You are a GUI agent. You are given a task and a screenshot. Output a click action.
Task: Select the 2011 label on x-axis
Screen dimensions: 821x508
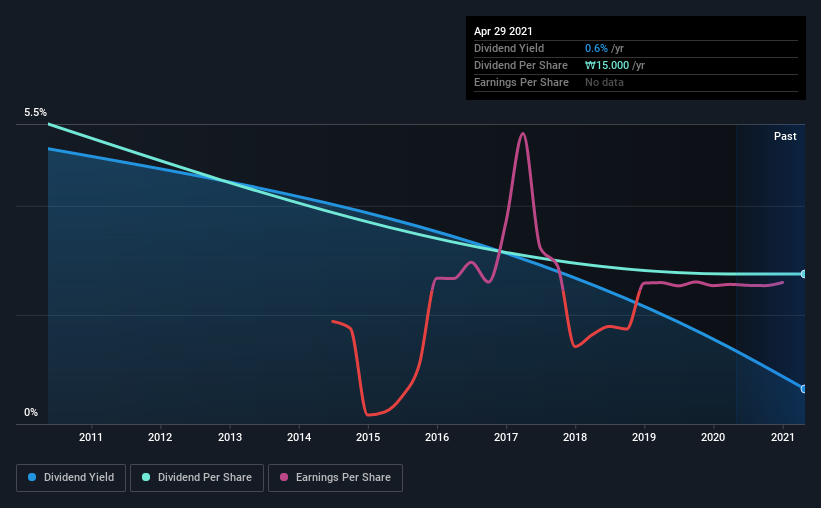(91, 437)
